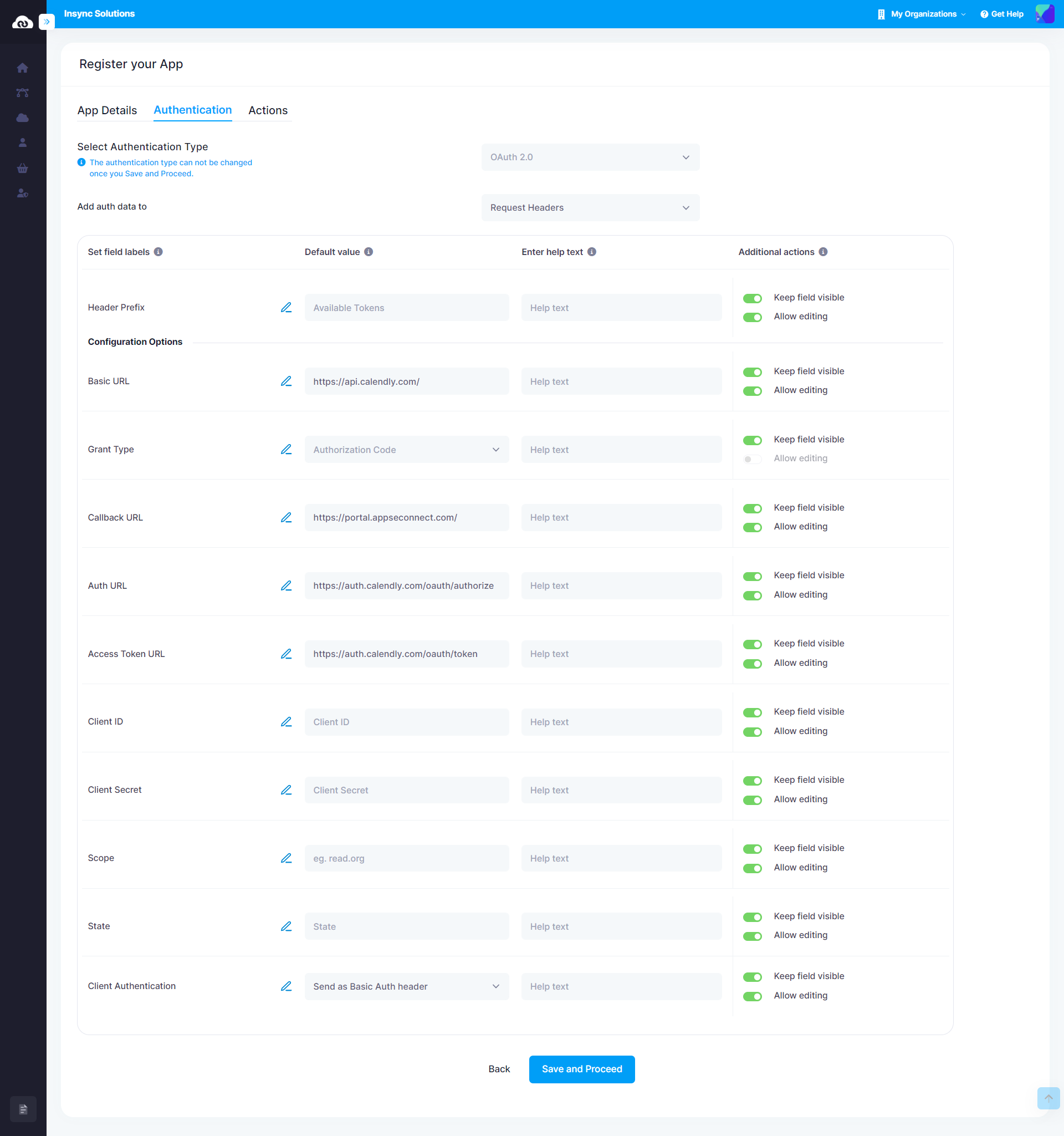The image size is (1064, 1136).
Task: Edit the Header Prefix label pencil
Action: (286, 308)
